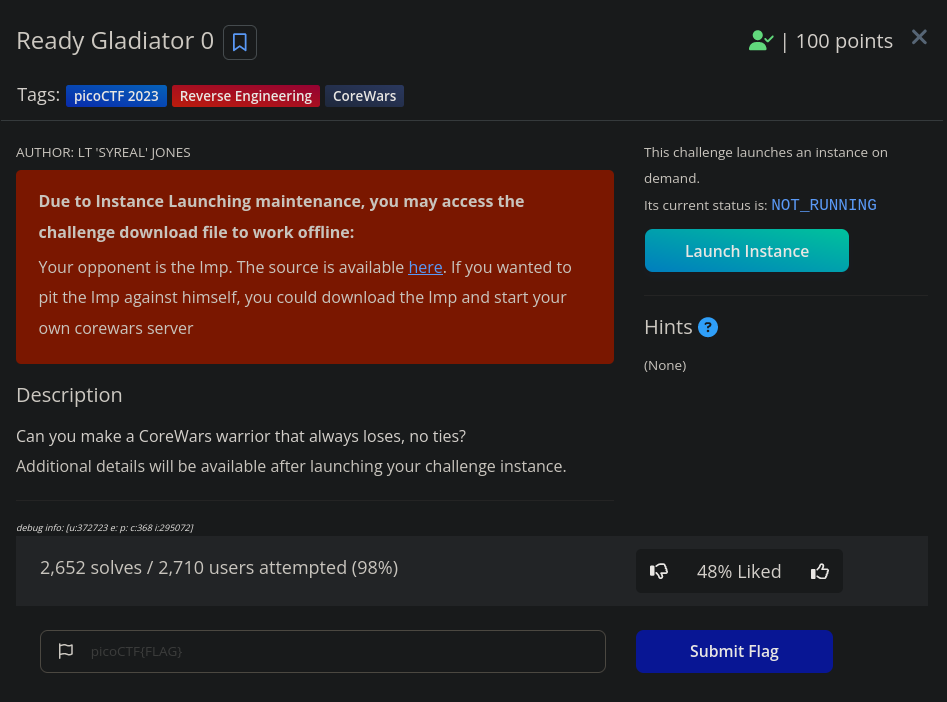The height and width of the screenshot is (702, 947).
Task: Click the 48% Liked label
Action: point(739,572)
